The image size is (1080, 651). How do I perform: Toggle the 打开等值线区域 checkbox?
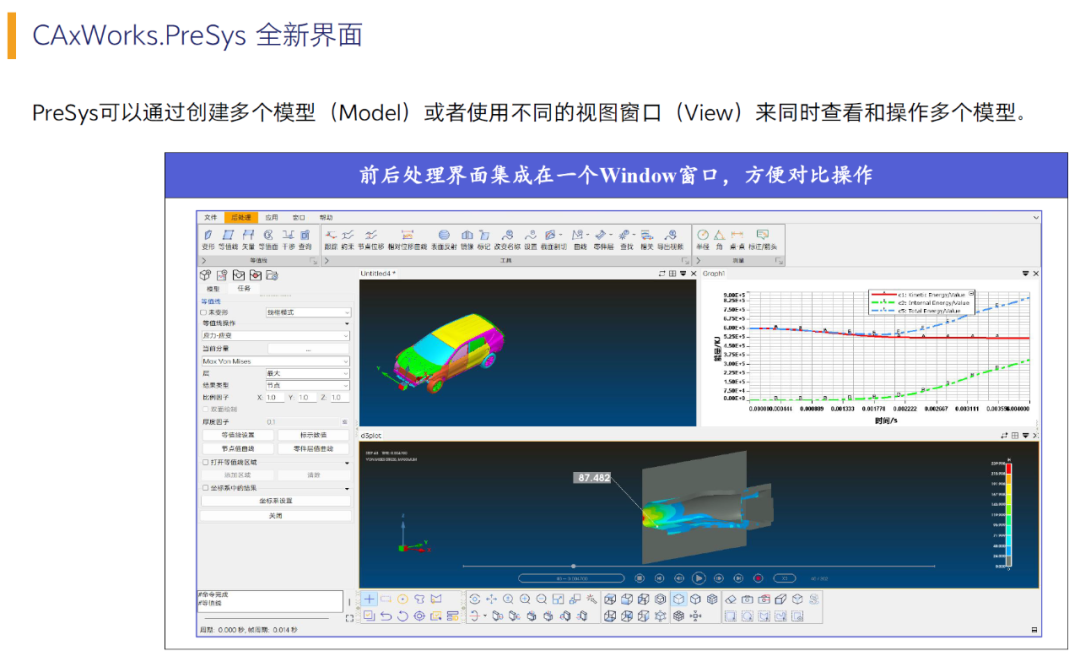click(x=205, y=462)
